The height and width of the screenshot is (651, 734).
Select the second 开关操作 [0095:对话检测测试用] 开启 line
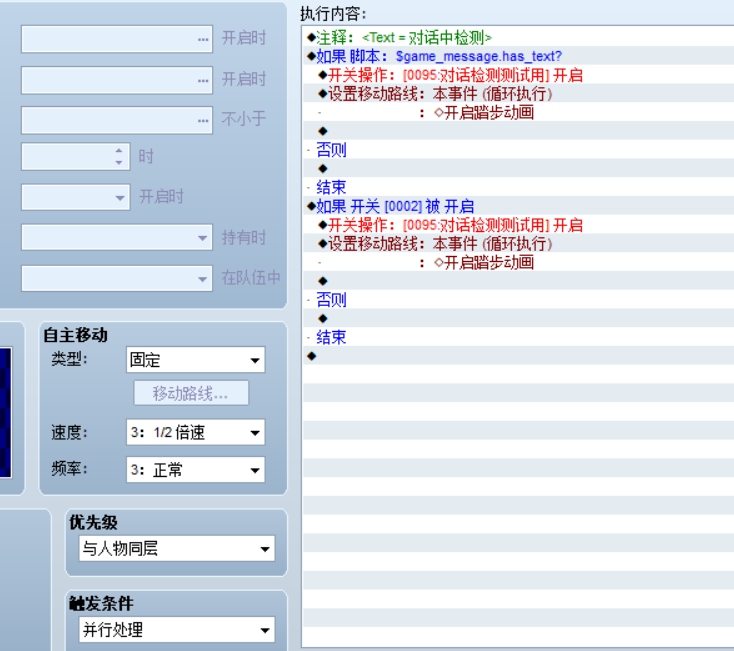click(518, 224)
